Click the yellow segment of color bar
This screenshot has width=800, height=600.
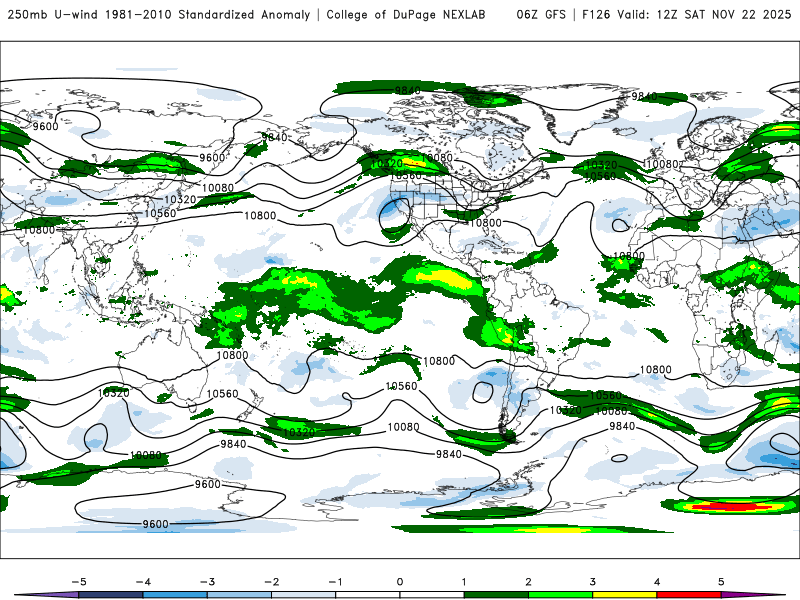[624, 595]
